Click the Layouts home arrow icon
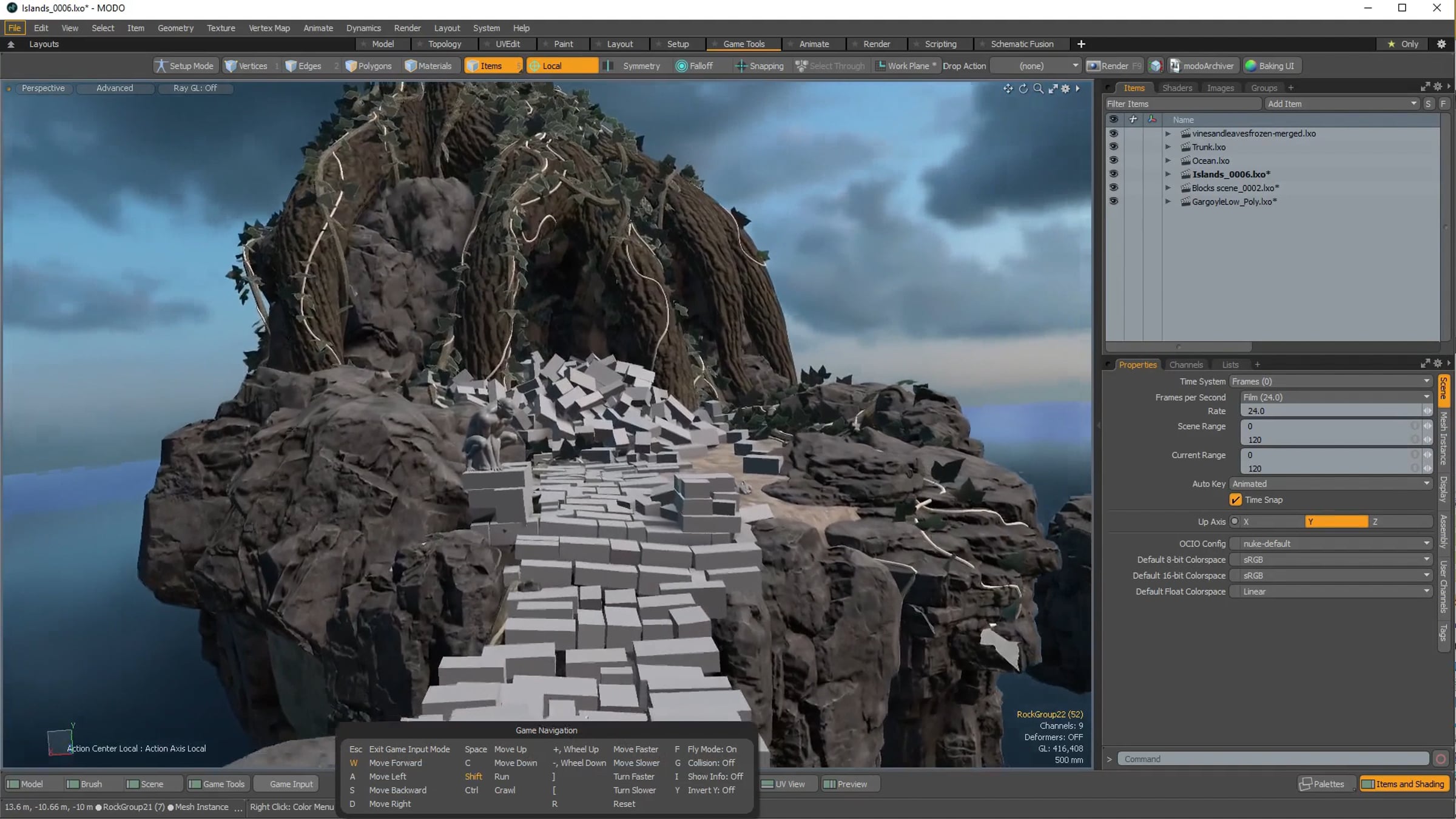This screenshot has width=1456, height=819. click(x=11, y=44)
